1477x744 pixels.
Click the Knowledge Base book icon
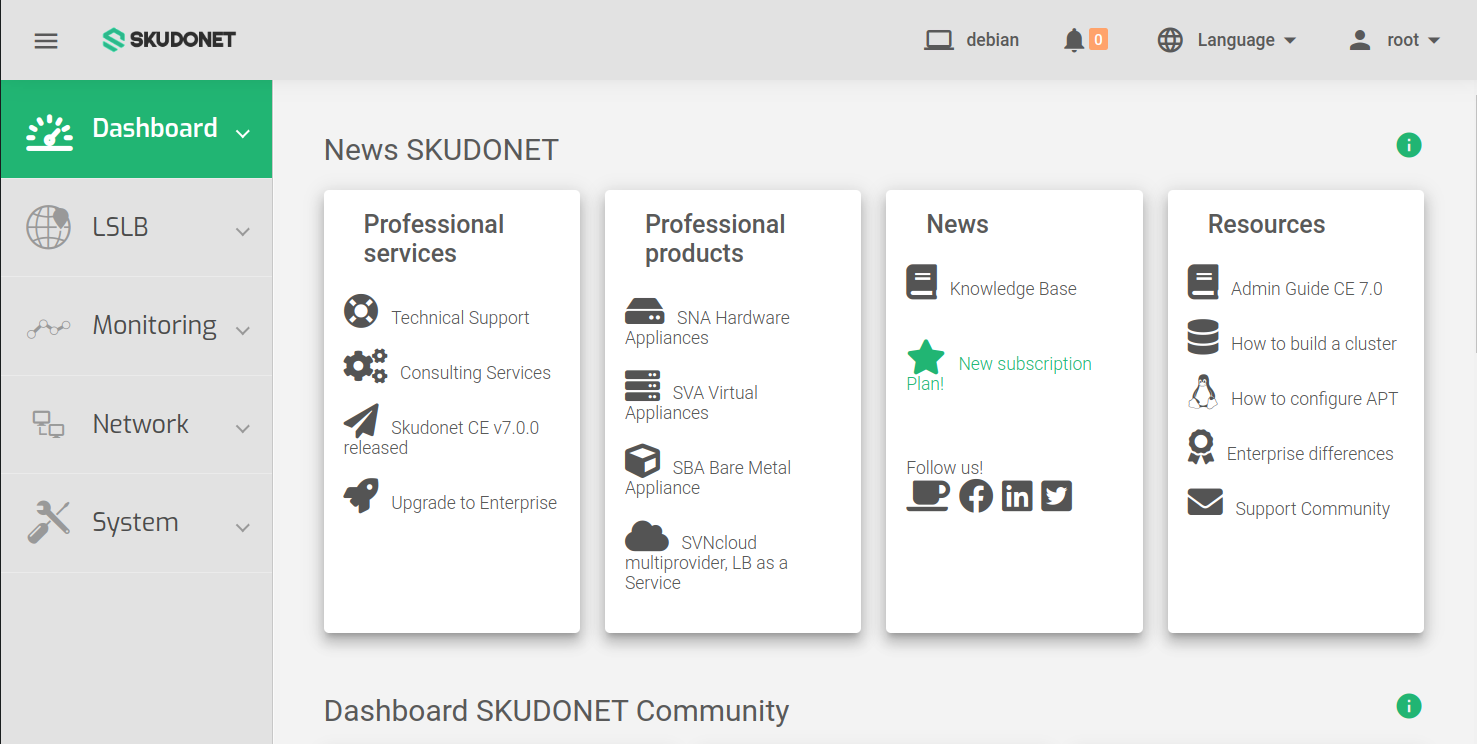click(x=922, y=282)
